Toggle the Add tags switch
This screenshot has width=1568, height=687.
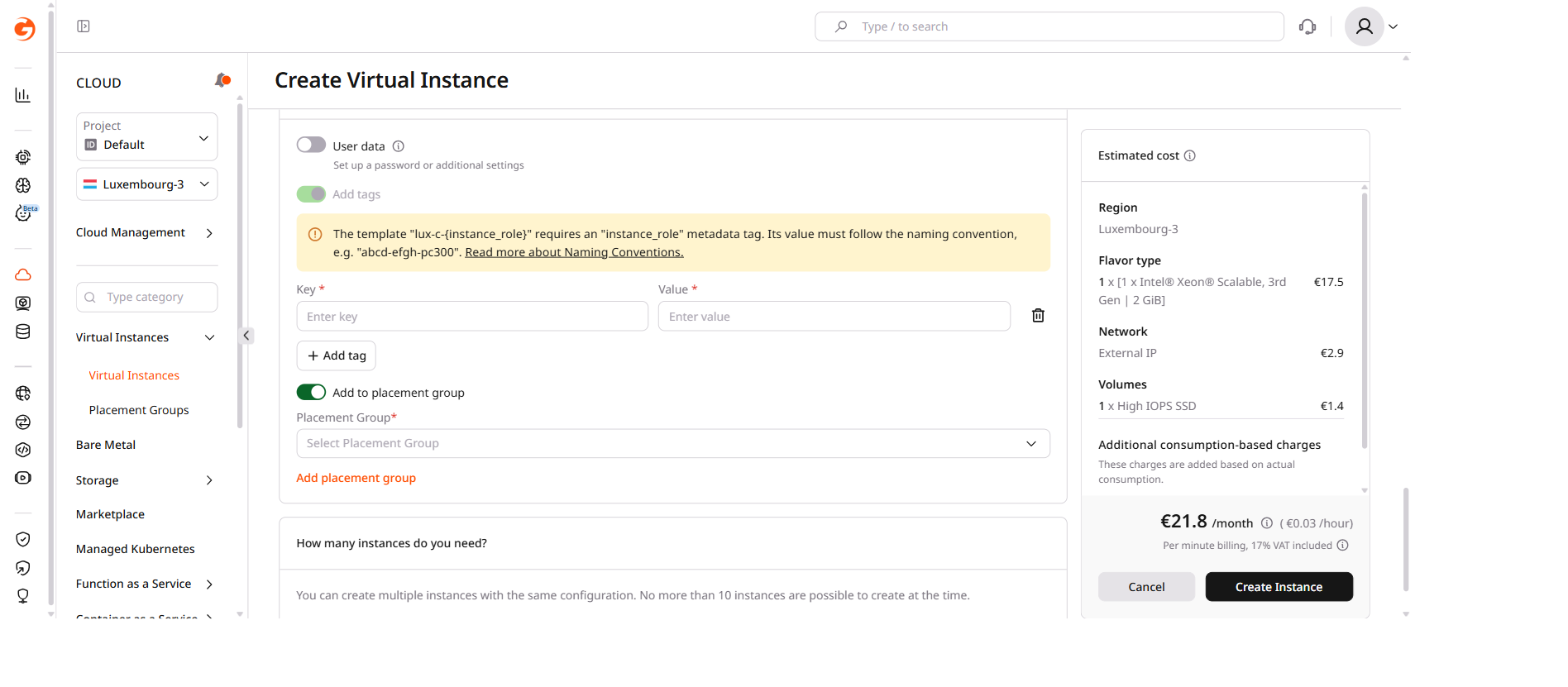coord(311,193)
